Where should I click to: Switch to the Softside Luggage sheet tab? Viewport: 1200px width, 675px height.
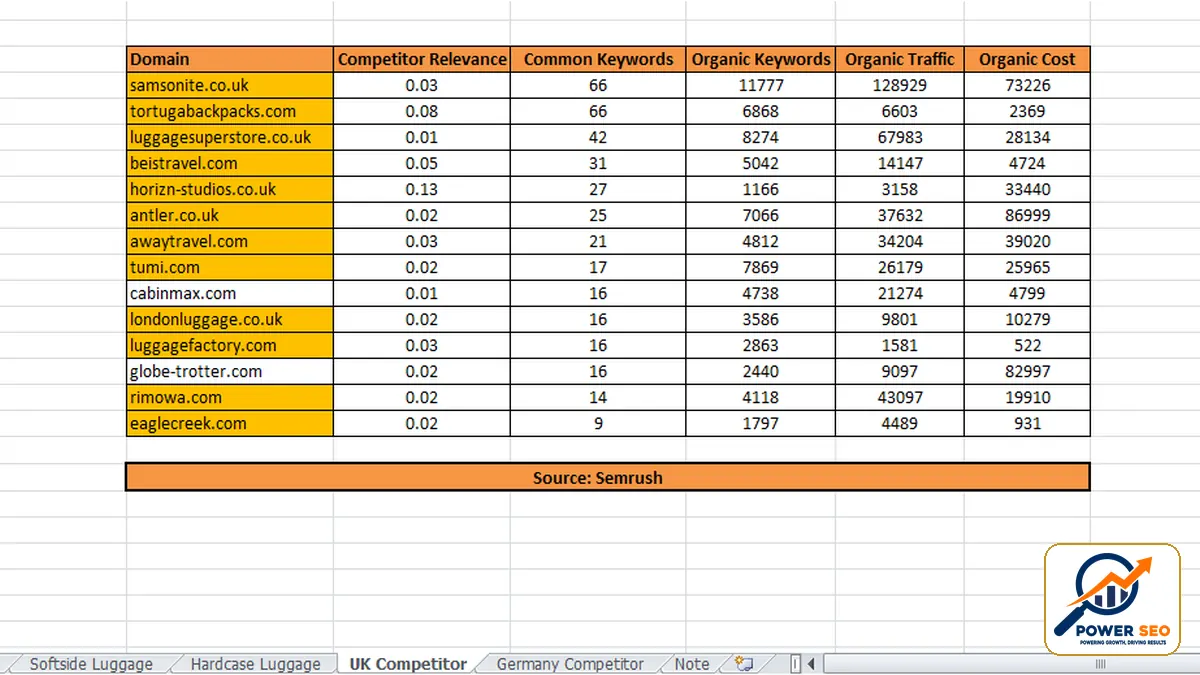(91, 663)
